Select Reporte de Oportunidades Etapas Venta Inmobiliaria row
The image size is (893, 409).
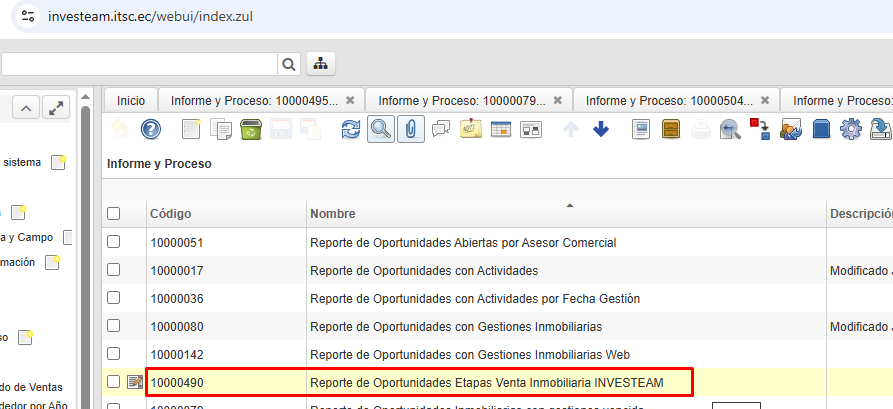(487, 382)
